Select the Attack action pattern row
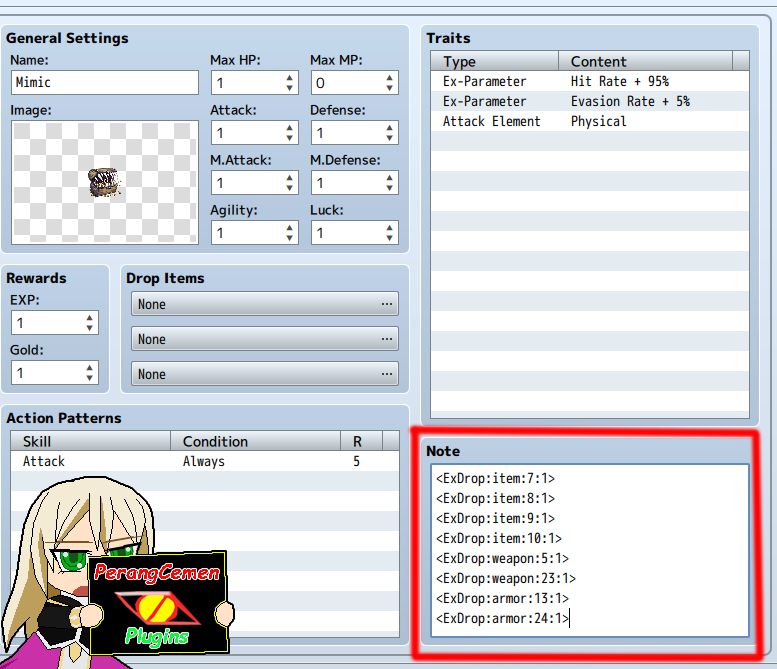Image resolution: width=777 pixels, height=669 pixels. point(205,461)
